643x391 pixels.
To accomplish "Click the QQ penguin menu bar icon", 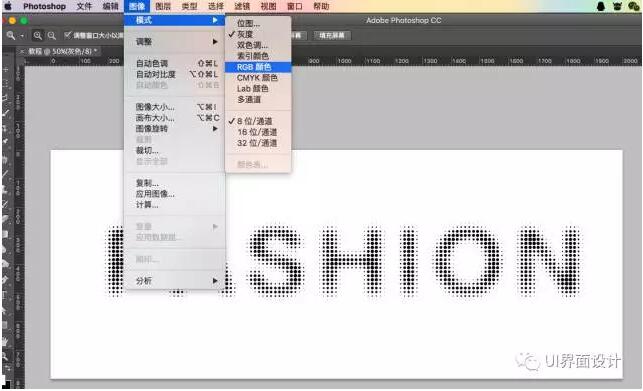I will 601,6.
